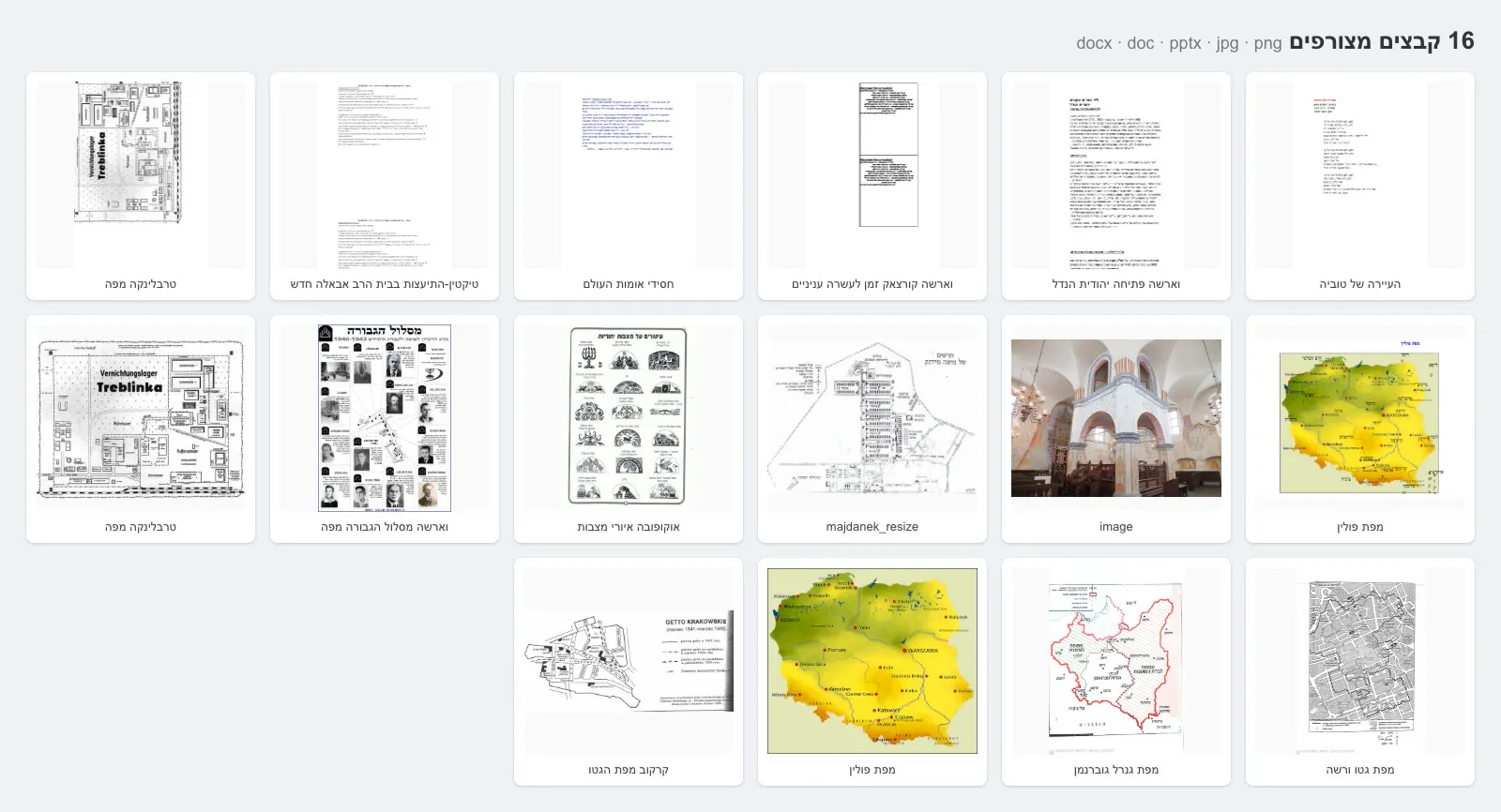Screen dimensions: 1501x812
Task: Open the General Government red-bordered map thumbnail
Action: (x=1116, y=660)
